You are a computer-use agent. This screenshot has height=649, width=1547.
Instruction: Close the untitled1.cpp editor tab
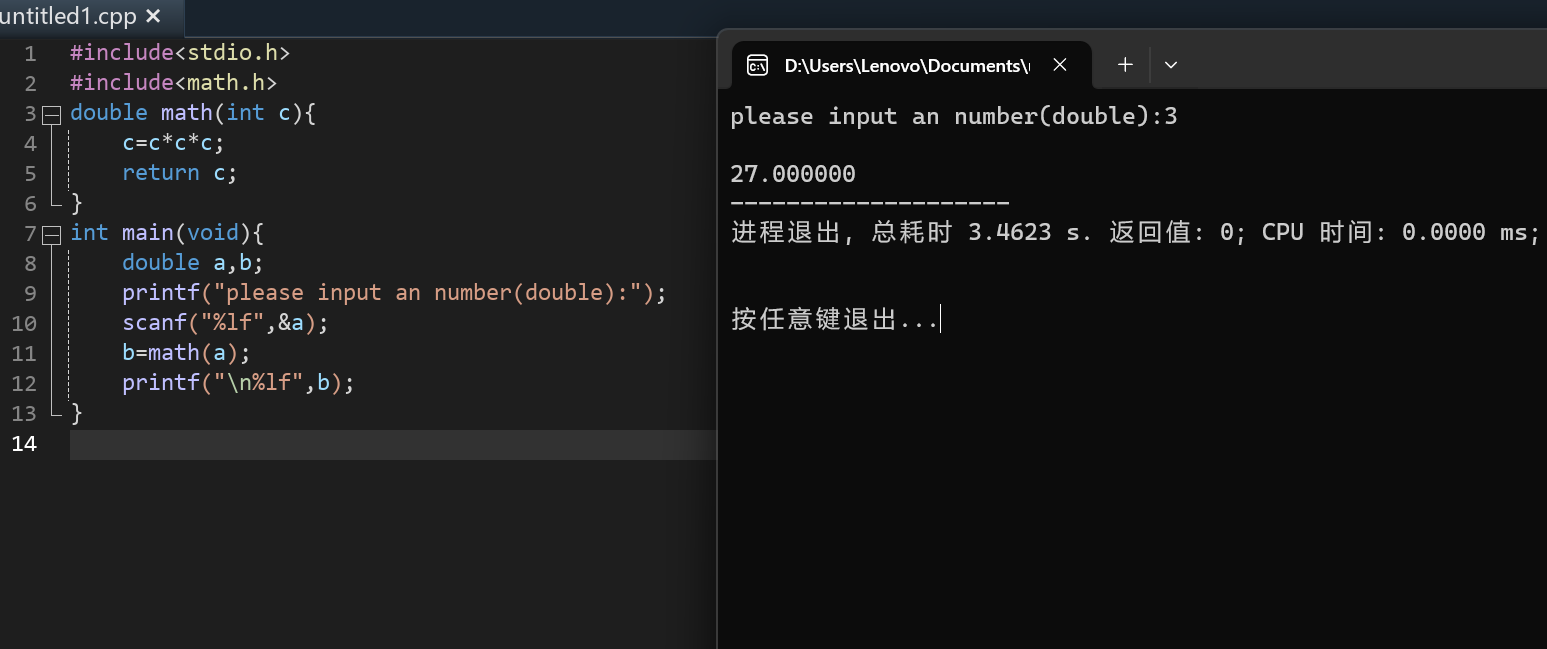(153, 17)
